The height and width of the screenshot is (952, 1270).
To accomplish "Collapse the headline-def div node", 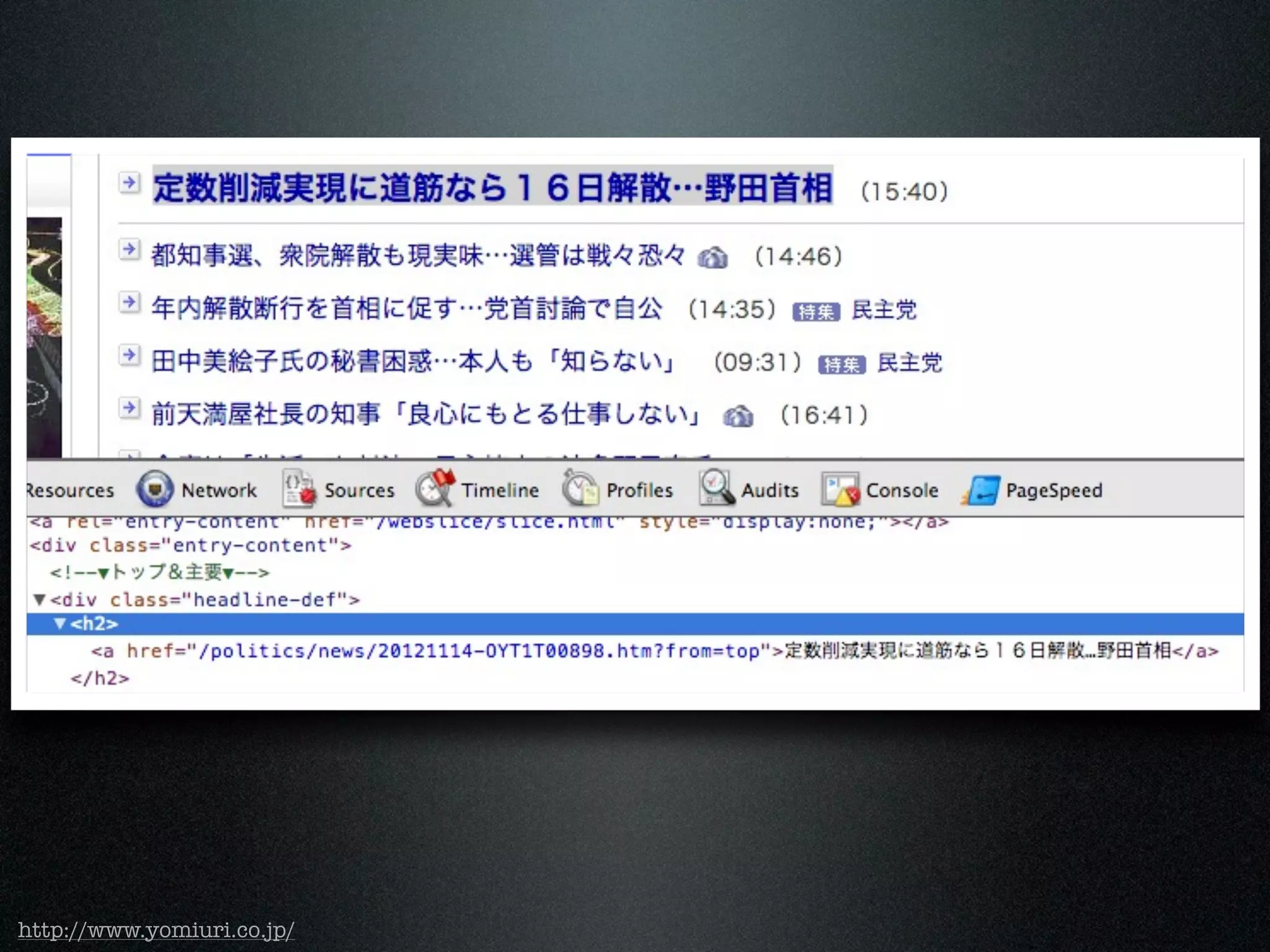I will [x=40, y=599].
